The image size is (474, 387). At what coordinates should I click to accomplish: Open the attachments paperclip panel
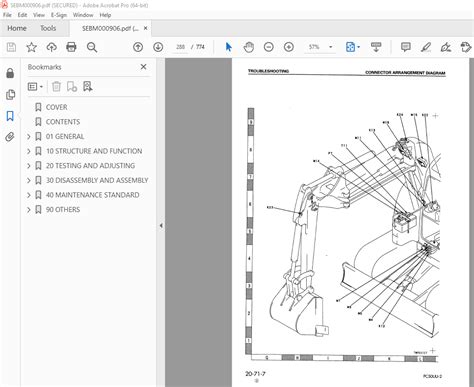[10, 137]
